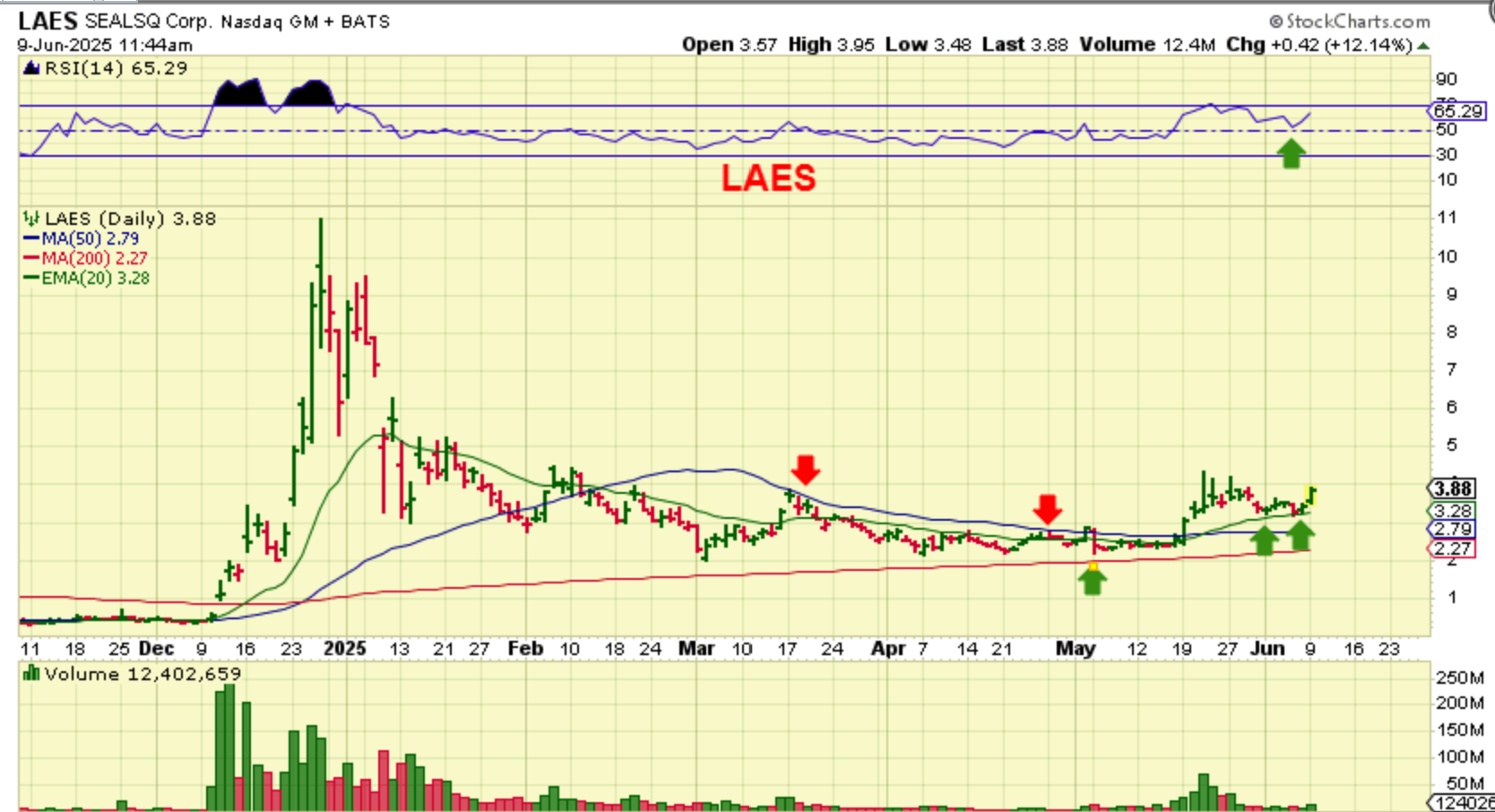Click the Apr label on the date axis

coord(888,648)
